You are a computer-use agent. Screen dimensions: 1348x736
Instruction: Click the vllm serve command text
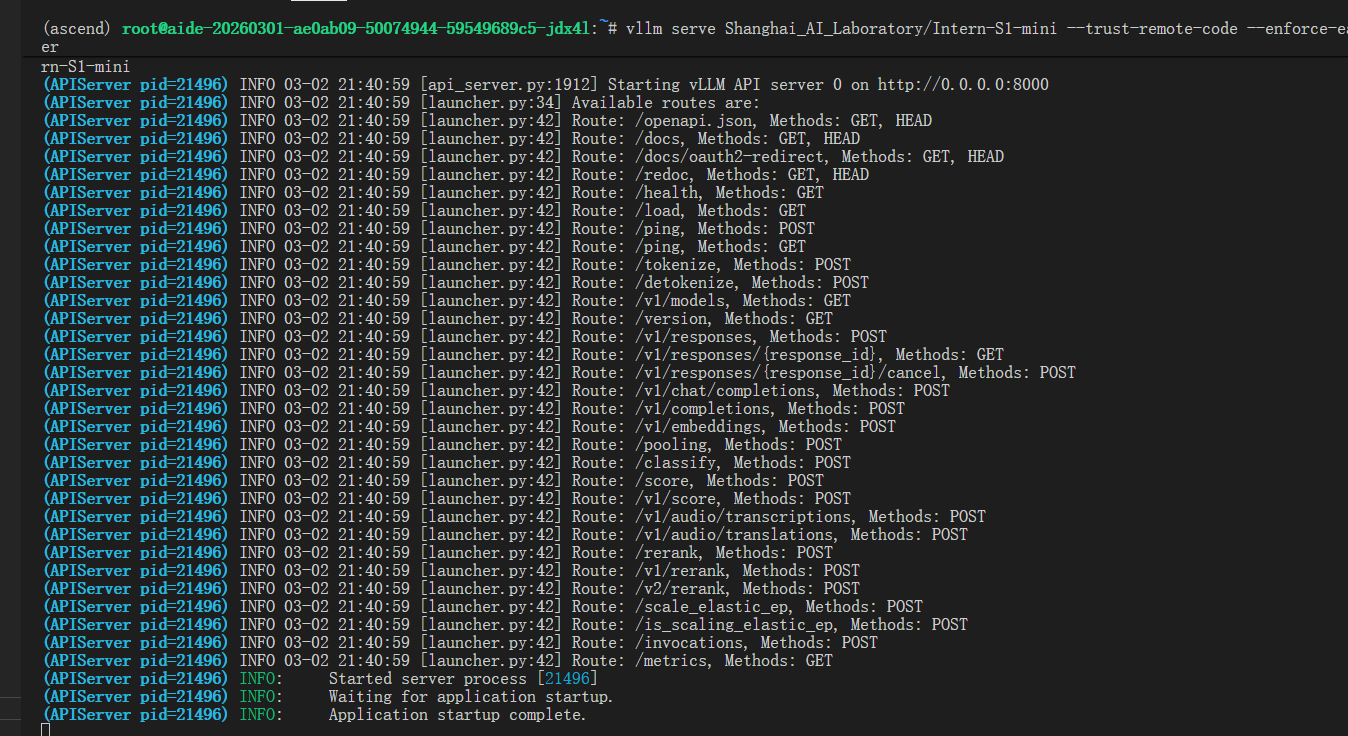985,29
